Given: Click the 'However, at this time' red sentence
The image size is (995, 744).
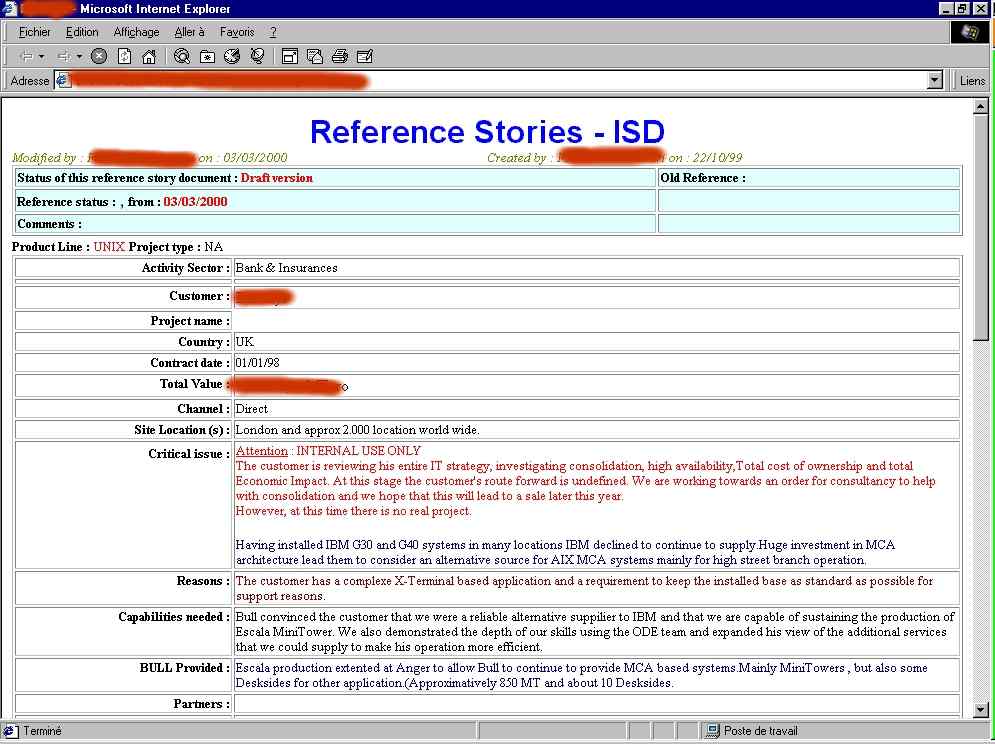Looking at the screenshot, I should pyautogui.click(x=353, y=511).
